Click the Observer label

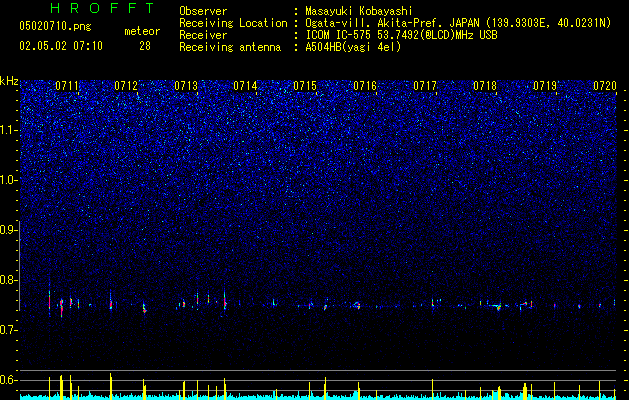[203, 11]
